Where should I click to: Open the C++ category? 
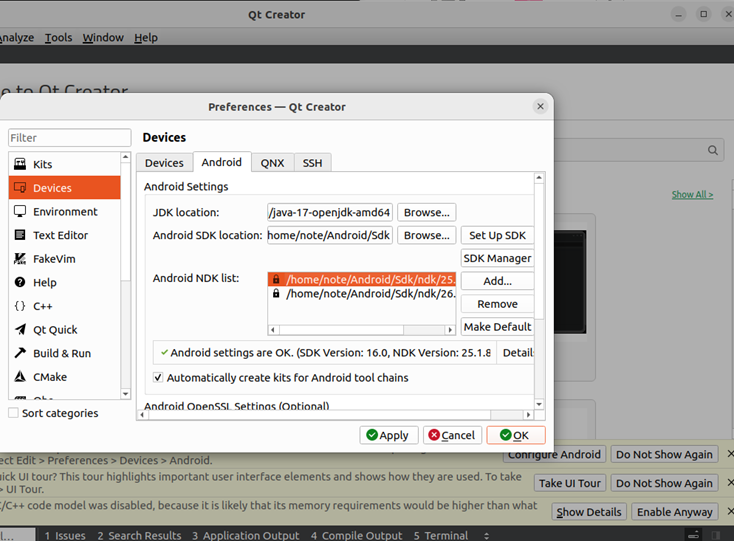65,306
